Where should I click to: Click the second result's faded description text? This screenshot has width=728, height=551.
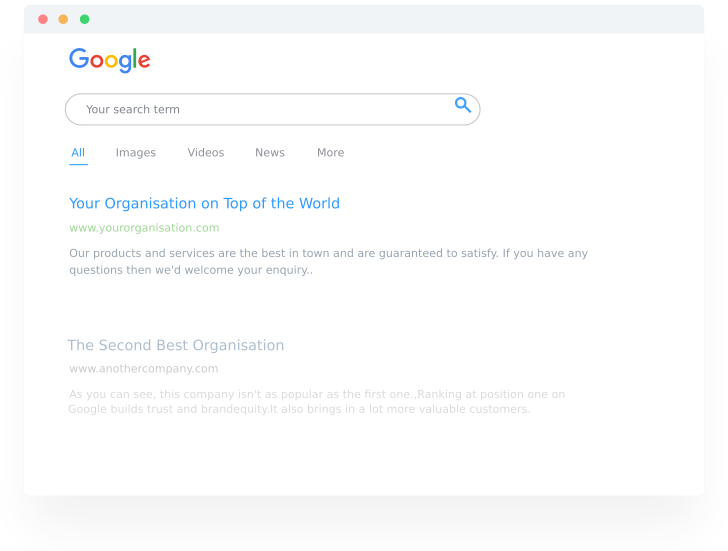(x=316, y=402)
